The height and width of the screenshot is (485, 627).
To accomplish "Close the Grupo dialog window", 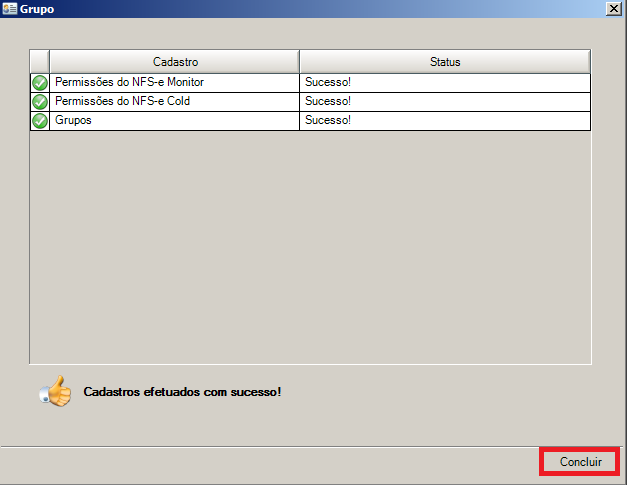I will point(613,8).
